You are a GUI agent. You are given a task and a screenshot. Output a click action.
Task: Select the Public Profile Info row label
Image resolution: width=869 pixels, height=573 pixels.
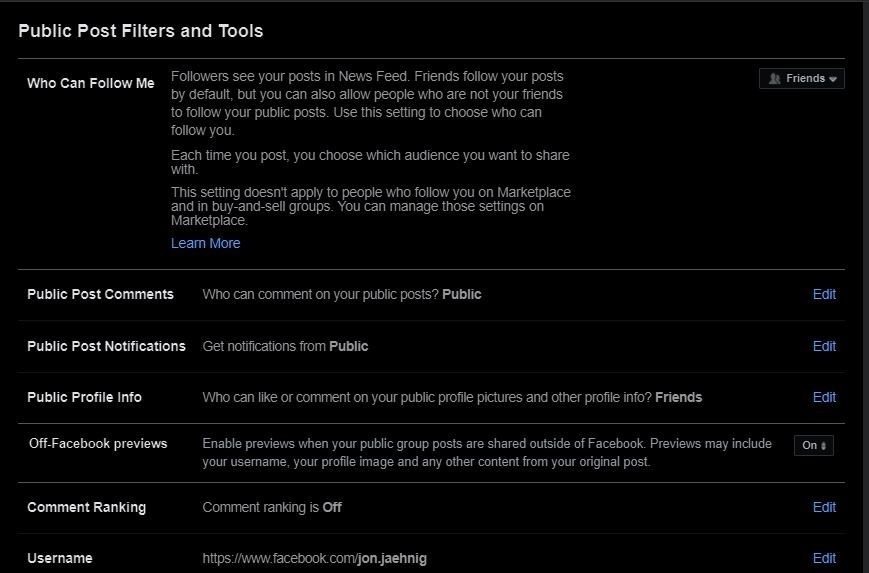tap(84, 397)
